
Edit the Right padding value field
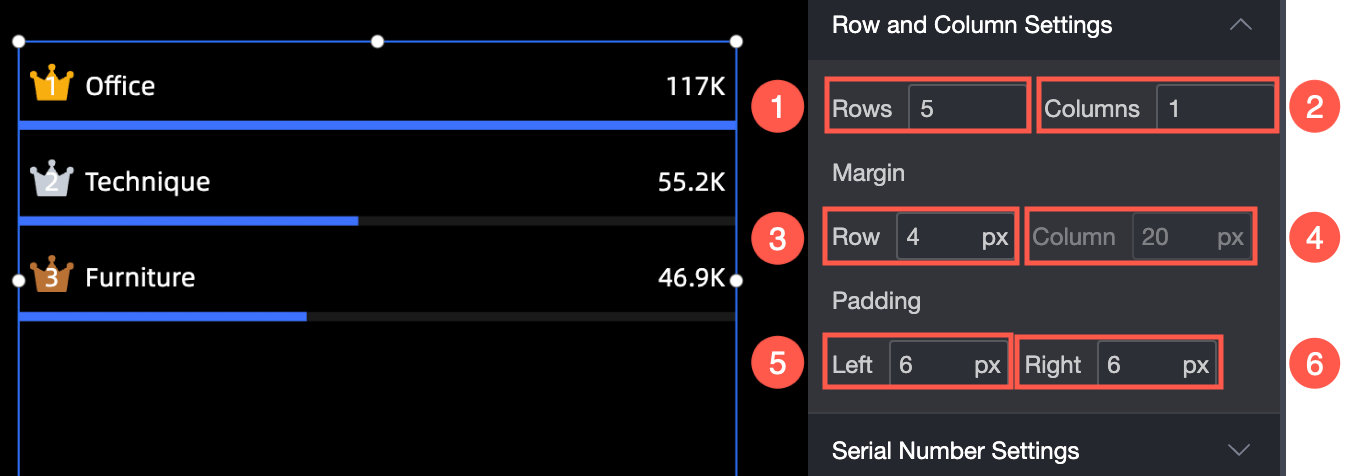click(x=1156, y=365)
